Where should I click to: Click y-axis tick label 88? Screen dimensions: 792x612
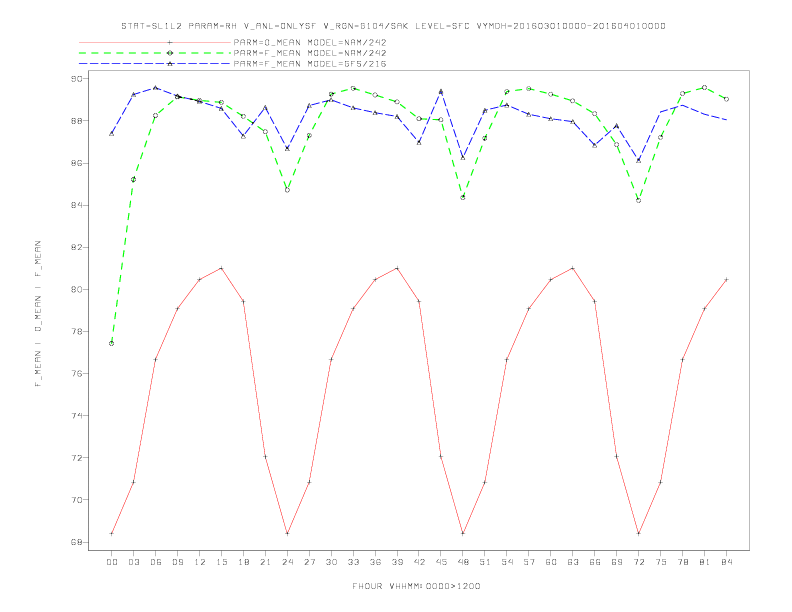click(x=77, y=121)
